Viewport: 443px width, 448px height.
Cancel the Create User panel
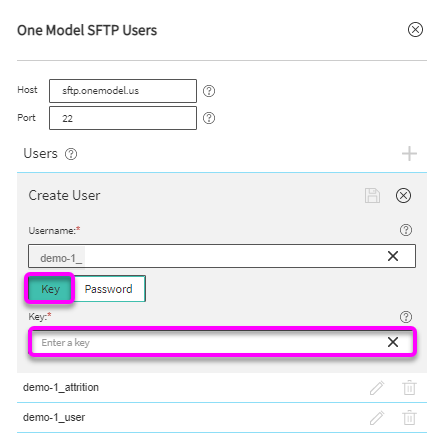tap(403, 195)
